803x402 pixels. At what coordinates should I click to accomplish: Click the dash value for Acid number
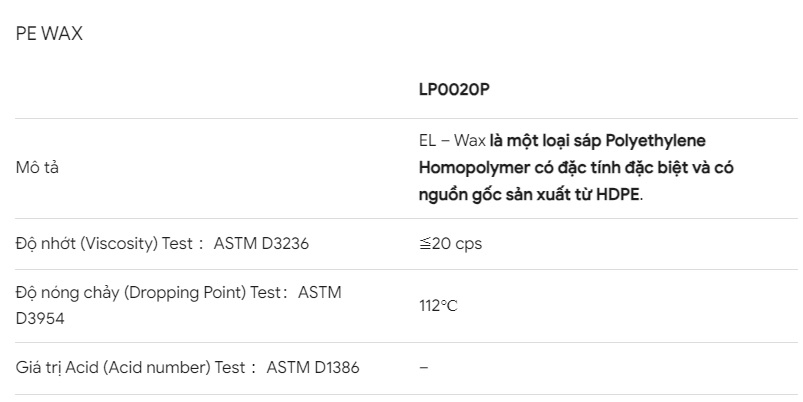424,367
